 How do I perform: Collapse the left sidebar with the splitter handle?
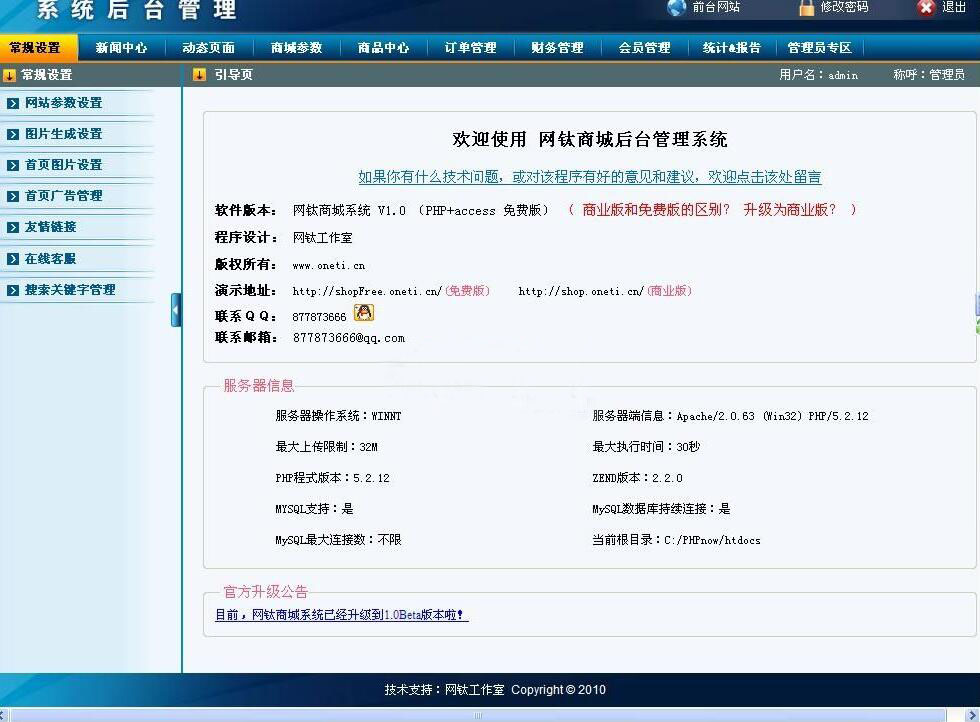[x=176, y=310]
